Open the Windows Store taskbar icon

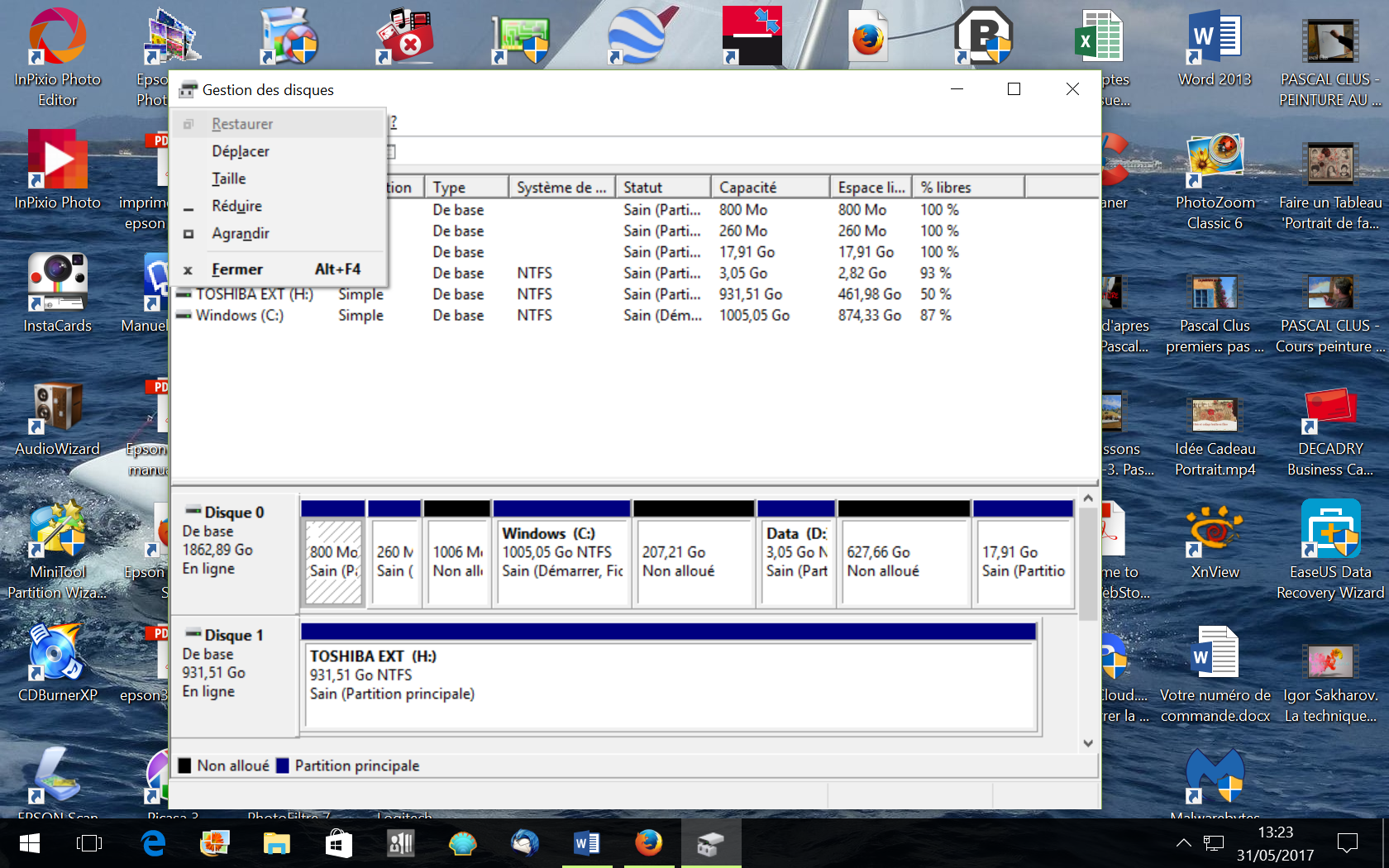338,843
